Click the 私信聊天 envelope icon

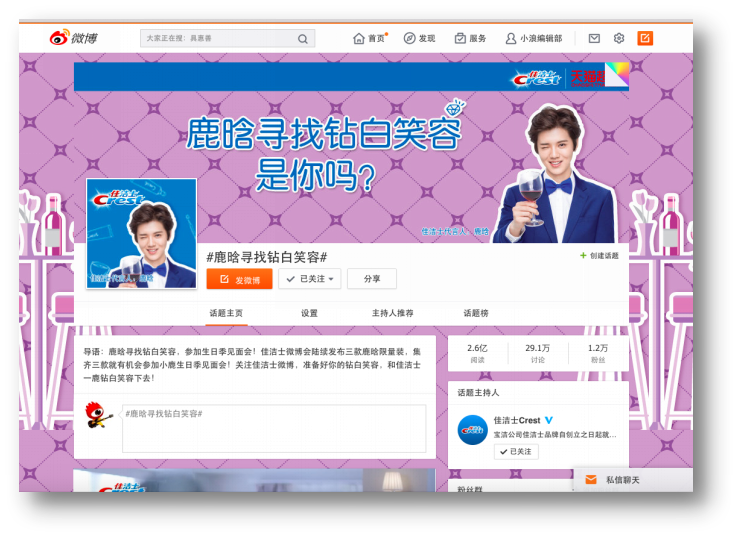[x=591, y=480]
